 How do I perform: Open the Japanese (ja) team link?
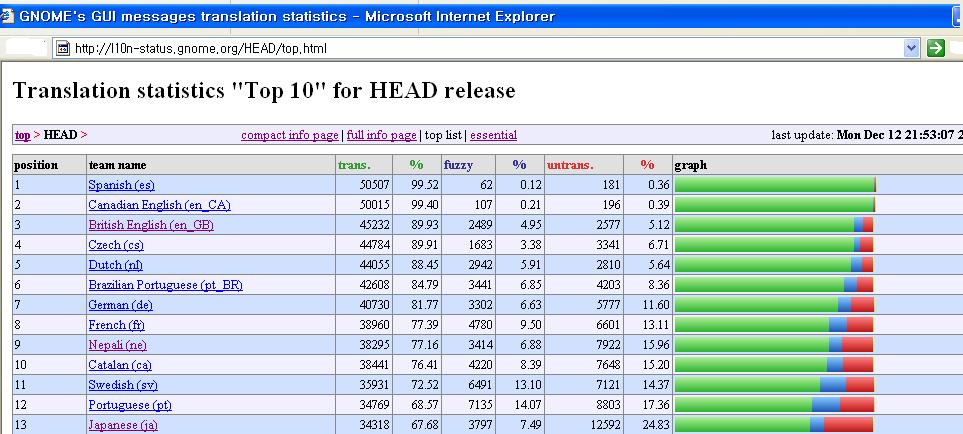coord(123,425)
